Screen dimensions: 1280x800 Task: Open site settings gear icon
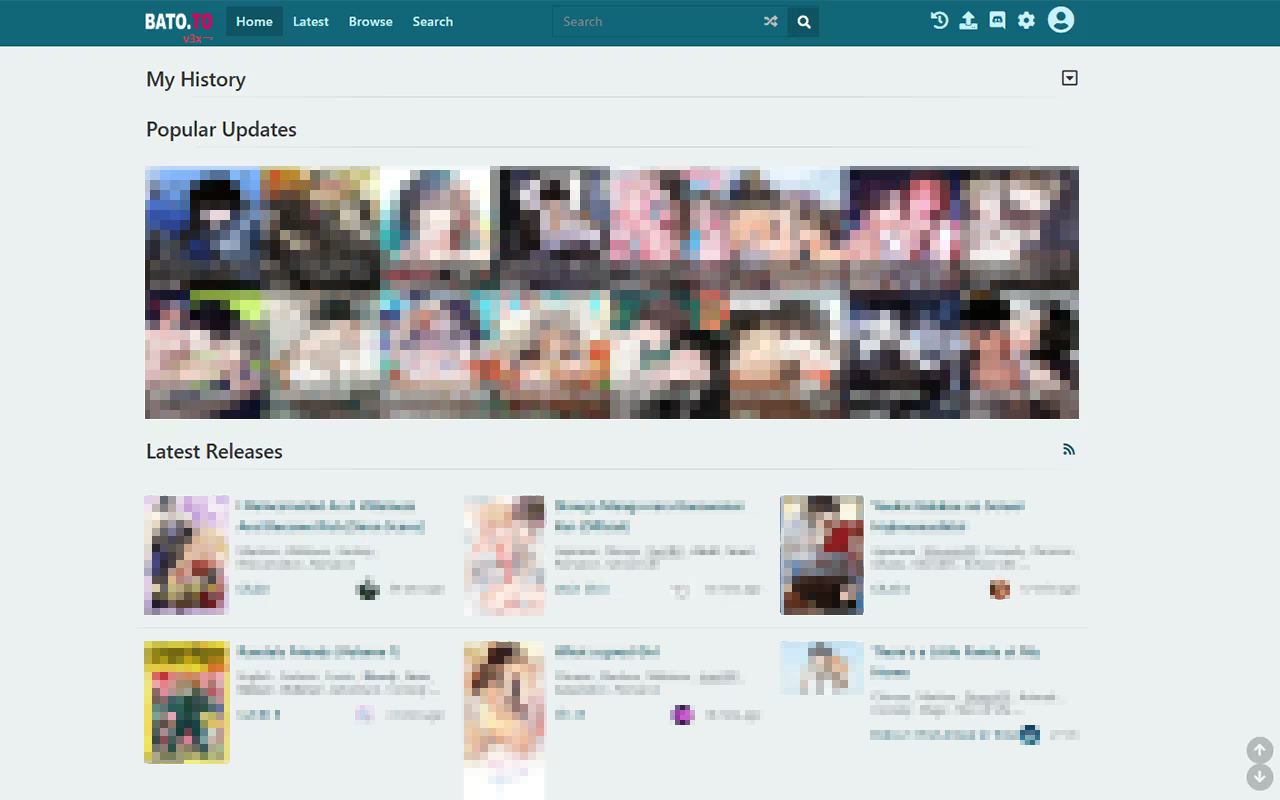(x=1026, y=20)
